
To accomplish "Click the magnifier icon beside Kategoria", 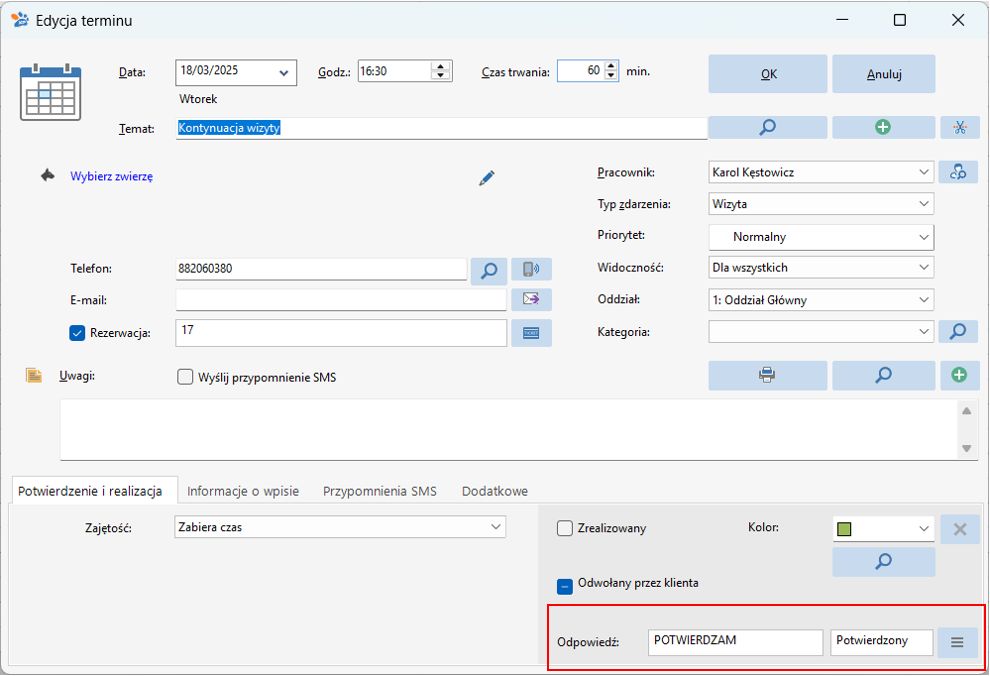I will click(958, 331).
